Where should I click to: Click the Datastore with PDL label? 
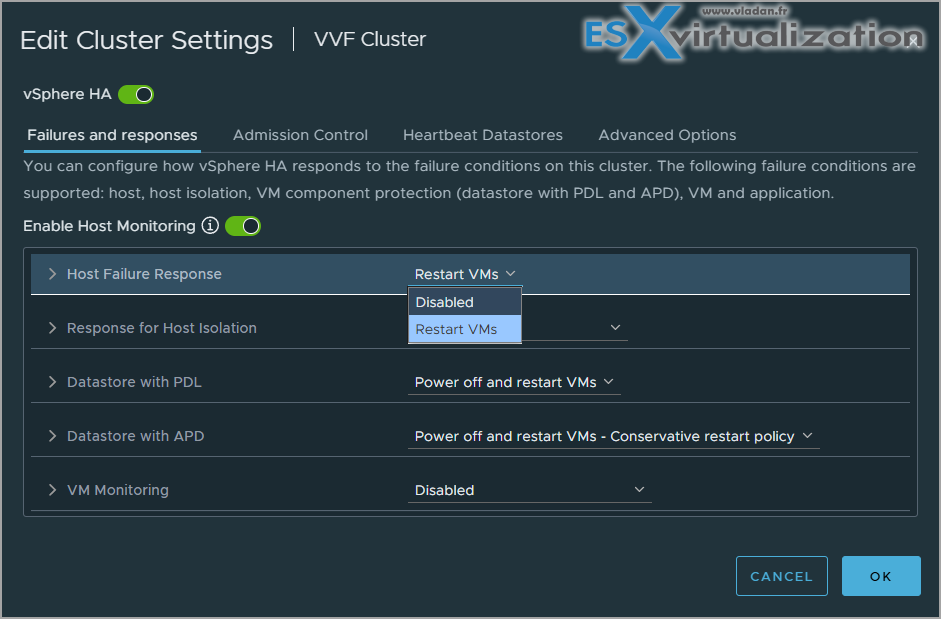[134, 382]
